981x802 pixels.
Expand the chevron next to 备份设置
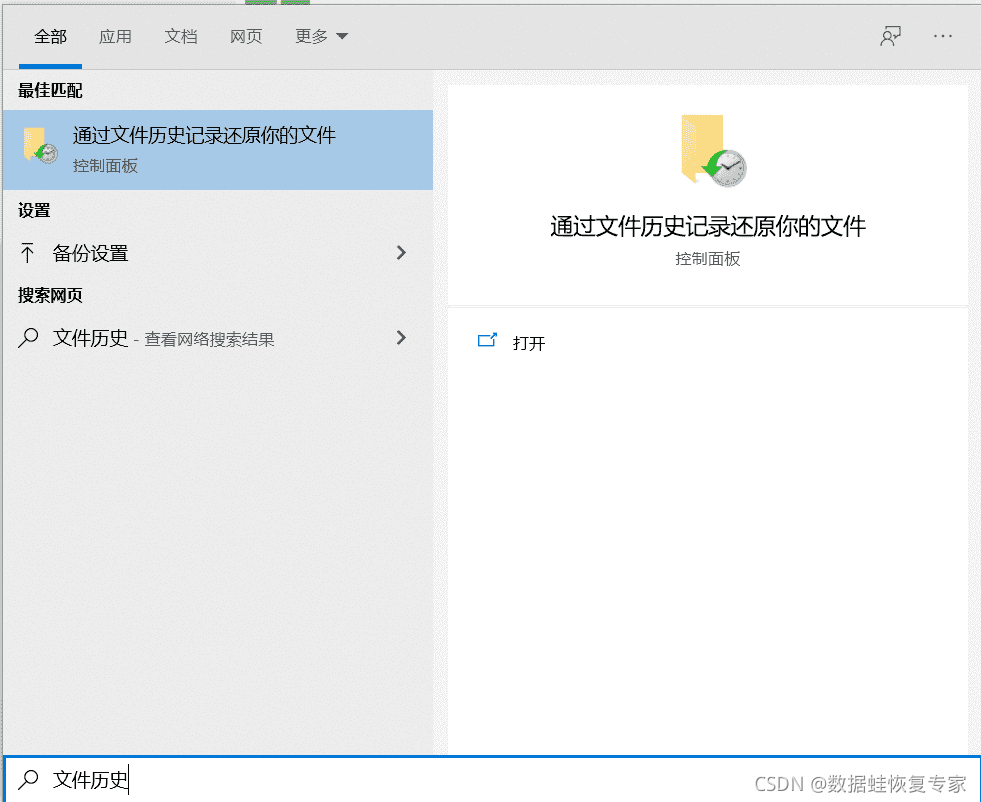coord(401,253)
